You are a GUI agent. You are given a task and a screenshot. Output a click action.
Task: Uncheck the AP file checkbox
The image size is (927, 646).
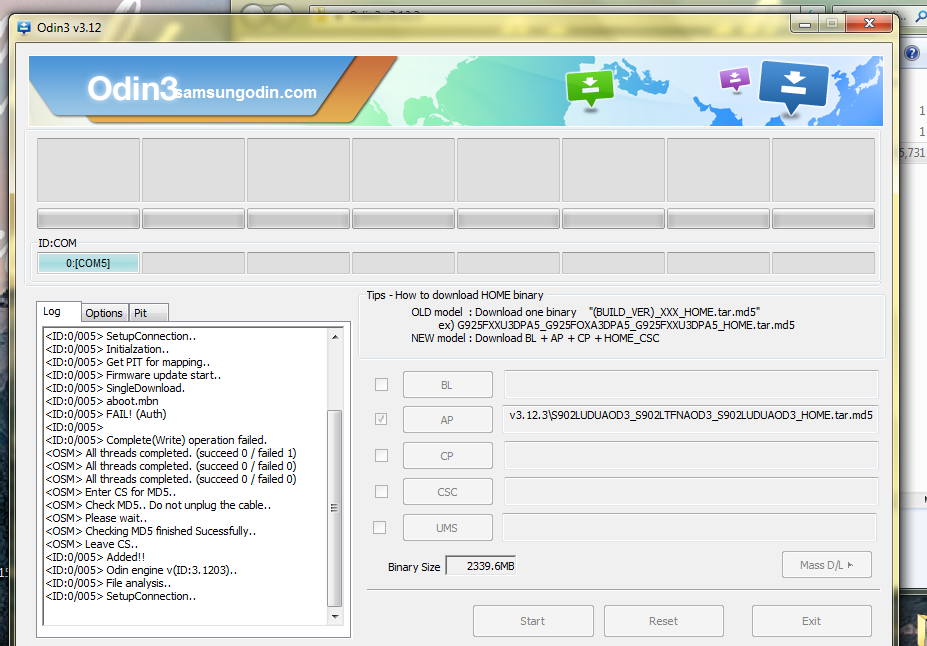tap(381, 419)
